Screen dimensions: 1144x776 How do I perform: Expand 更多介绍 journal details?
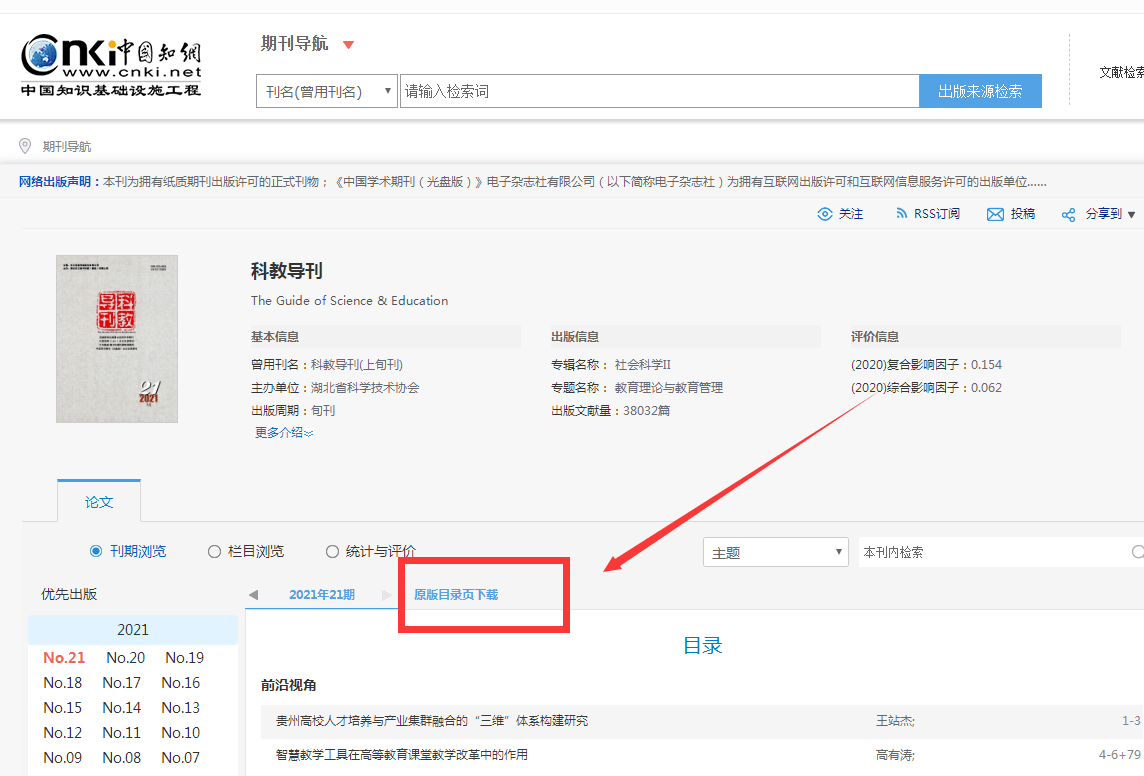(284, 432)
